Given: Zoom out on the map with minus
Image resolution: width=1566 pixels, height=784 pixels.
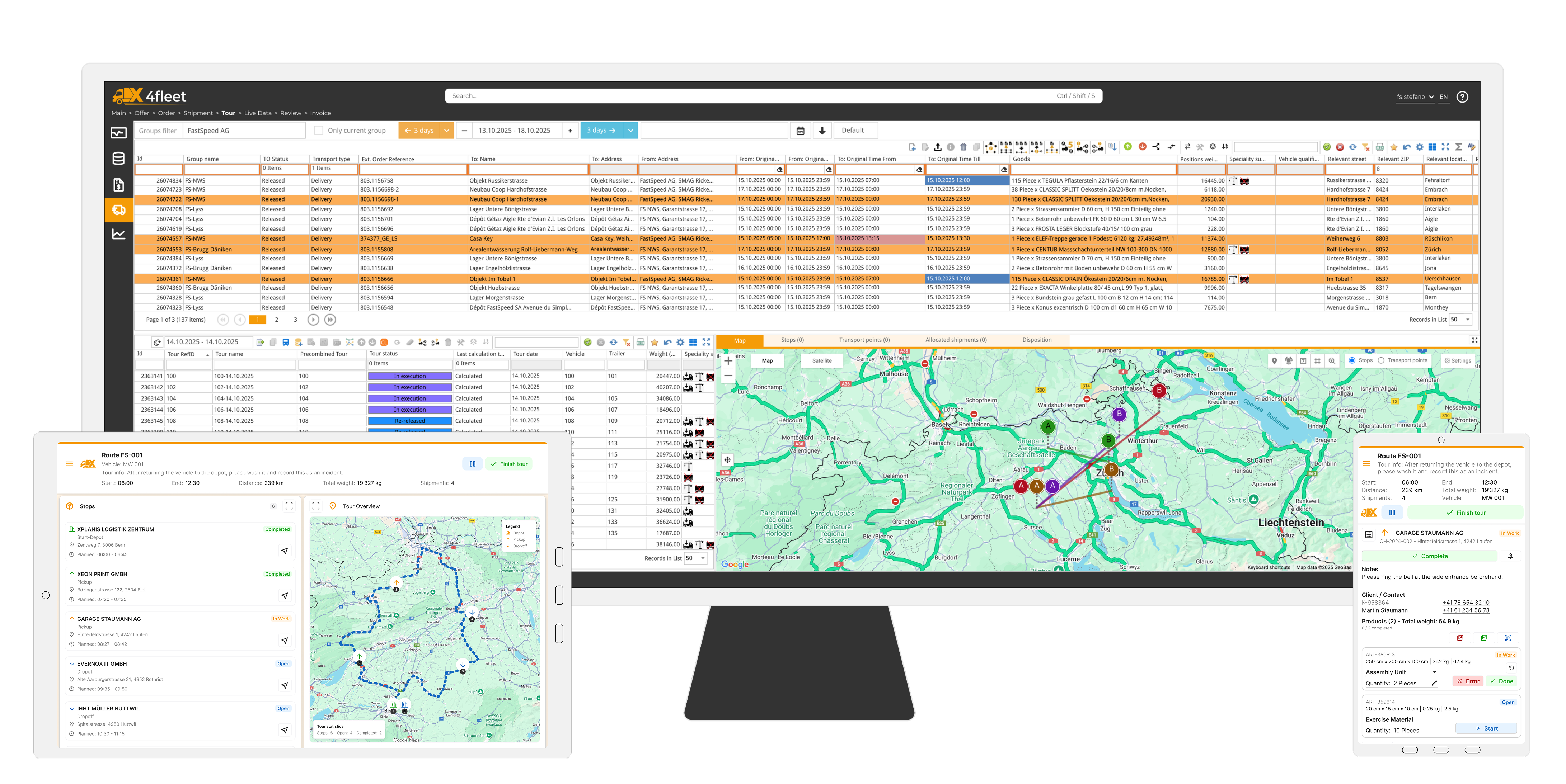Looking at the screenshot, I should point(728,376).
